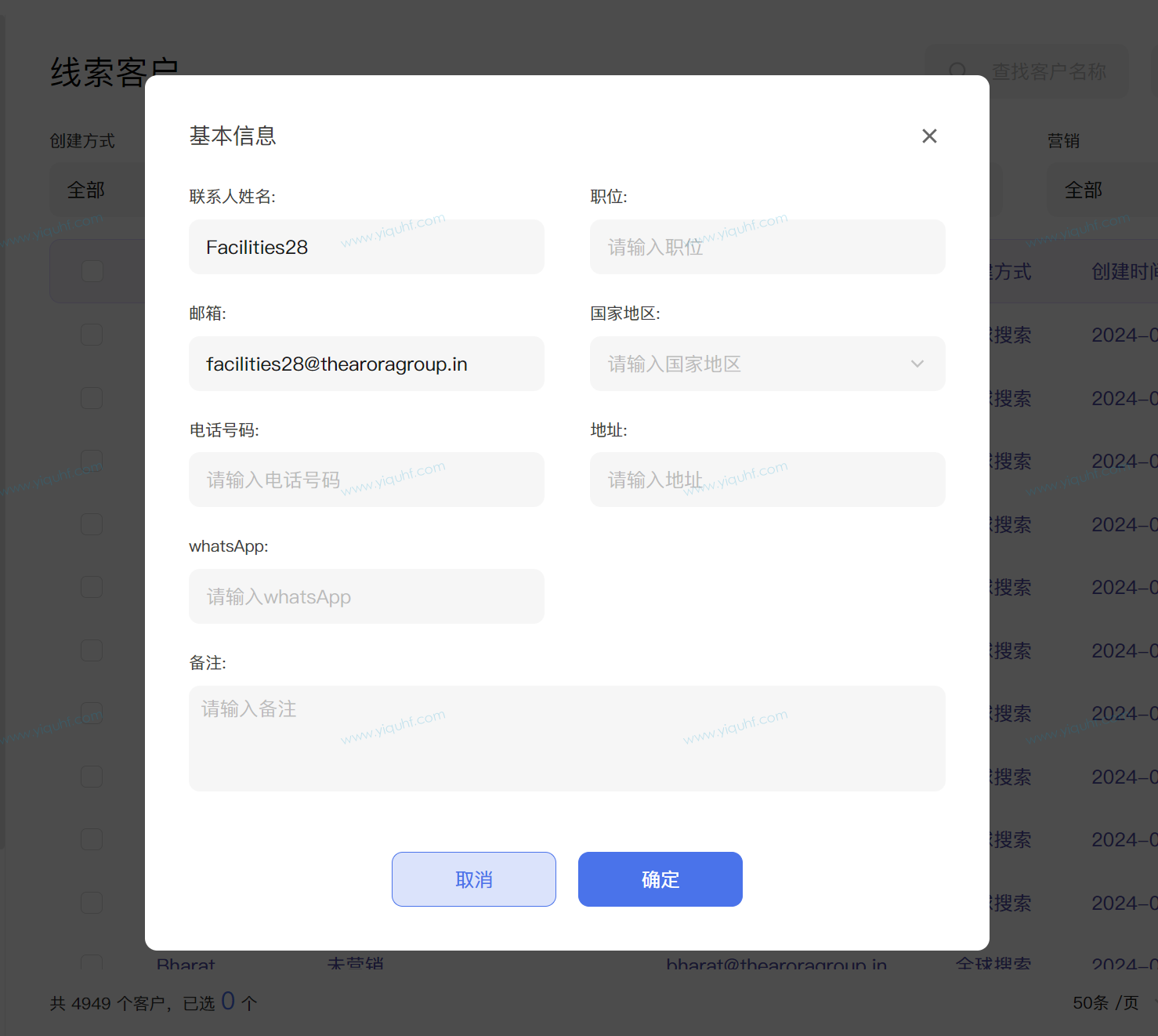The height and width of the screenshot is (1036, 1158).
Task: Click the 查找客户名称 search field in background
Action: [1027, 71]
